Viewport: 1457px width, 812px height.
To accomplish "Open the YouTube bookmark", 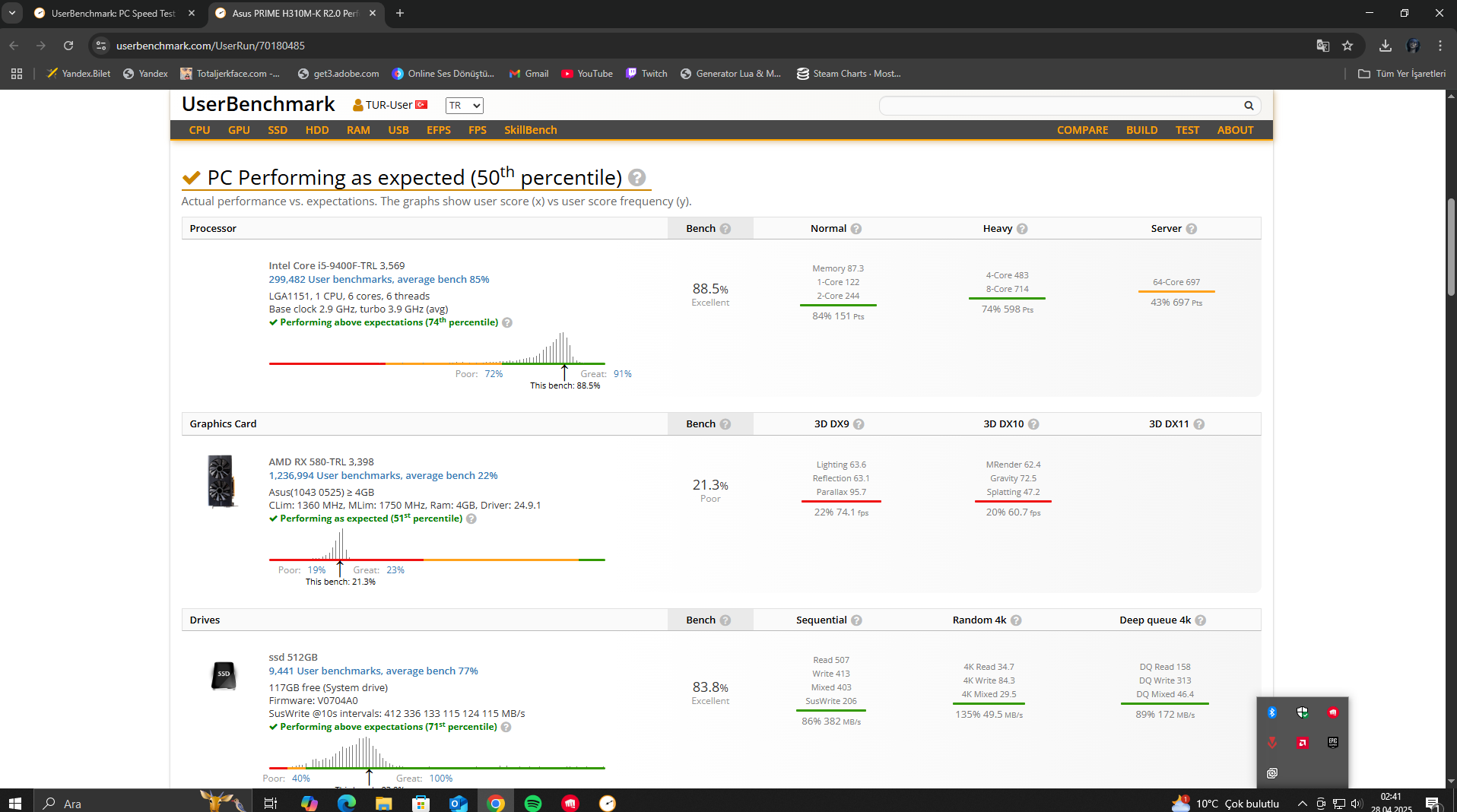I will tap(587, 74).
